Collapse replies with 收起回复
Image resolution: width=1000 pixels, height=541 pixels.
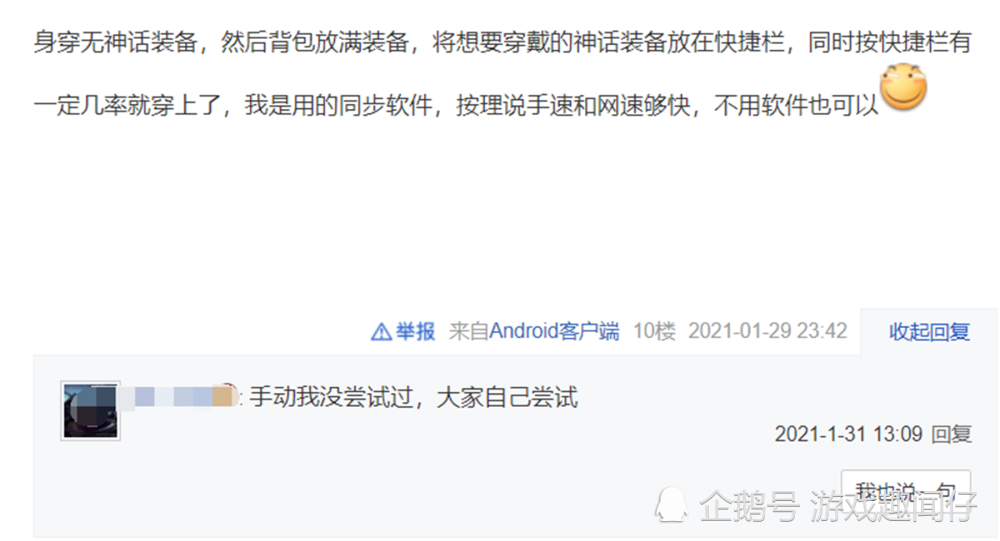[x=929, y=332]
